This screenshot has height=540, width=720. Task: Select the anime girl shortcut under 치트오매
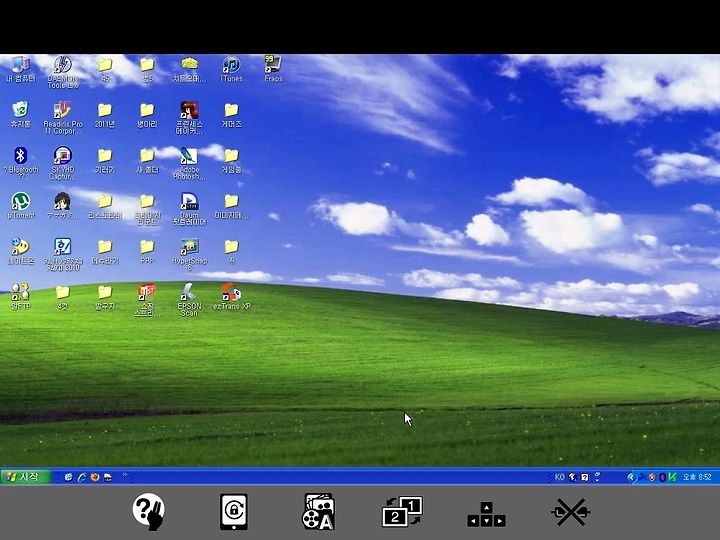pos(189,118)
